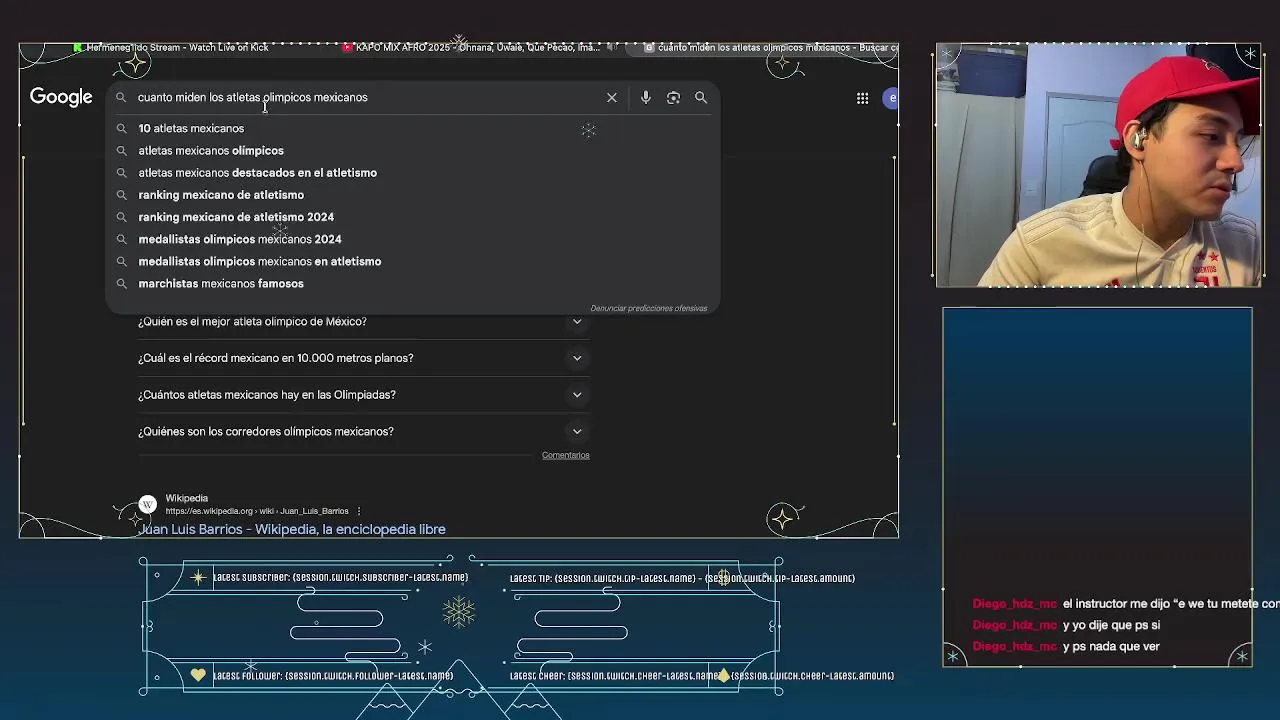Click the search icon beside "marchistas mexicanos famosos"

pos(121,283)
